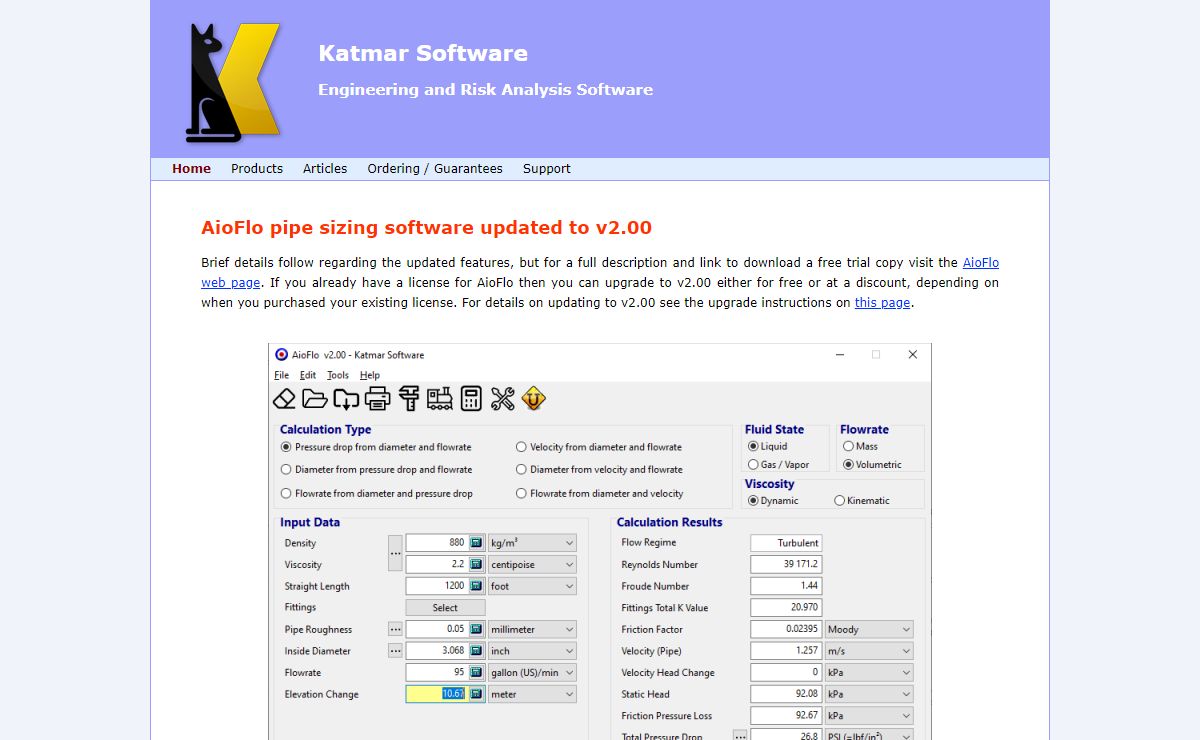The width and height of the screenshot is (1200, 740).
Task: Go to the Products page
Action: pos(257,169)
